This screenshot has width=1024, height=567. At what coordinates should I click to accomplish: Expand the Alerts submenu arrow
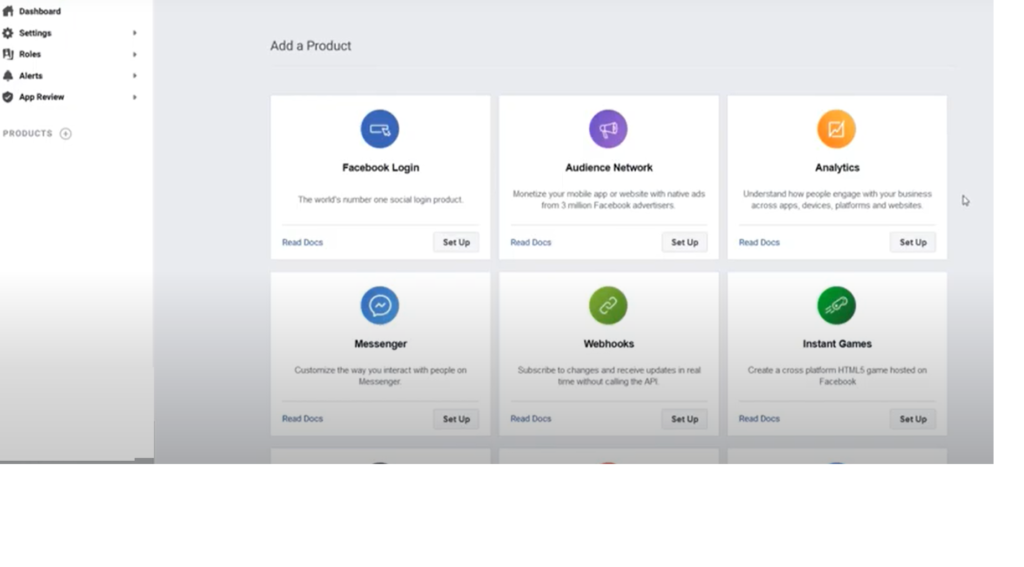(135, 76)
